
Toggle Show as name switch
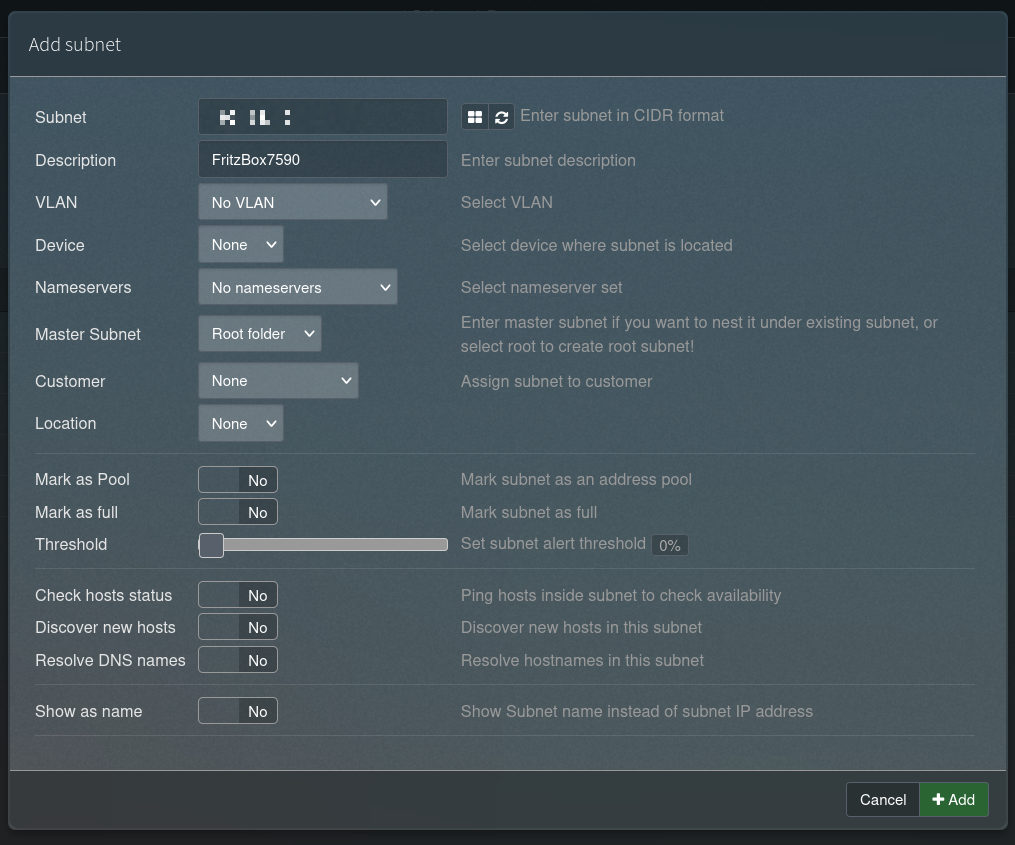[x=238, y=712]
